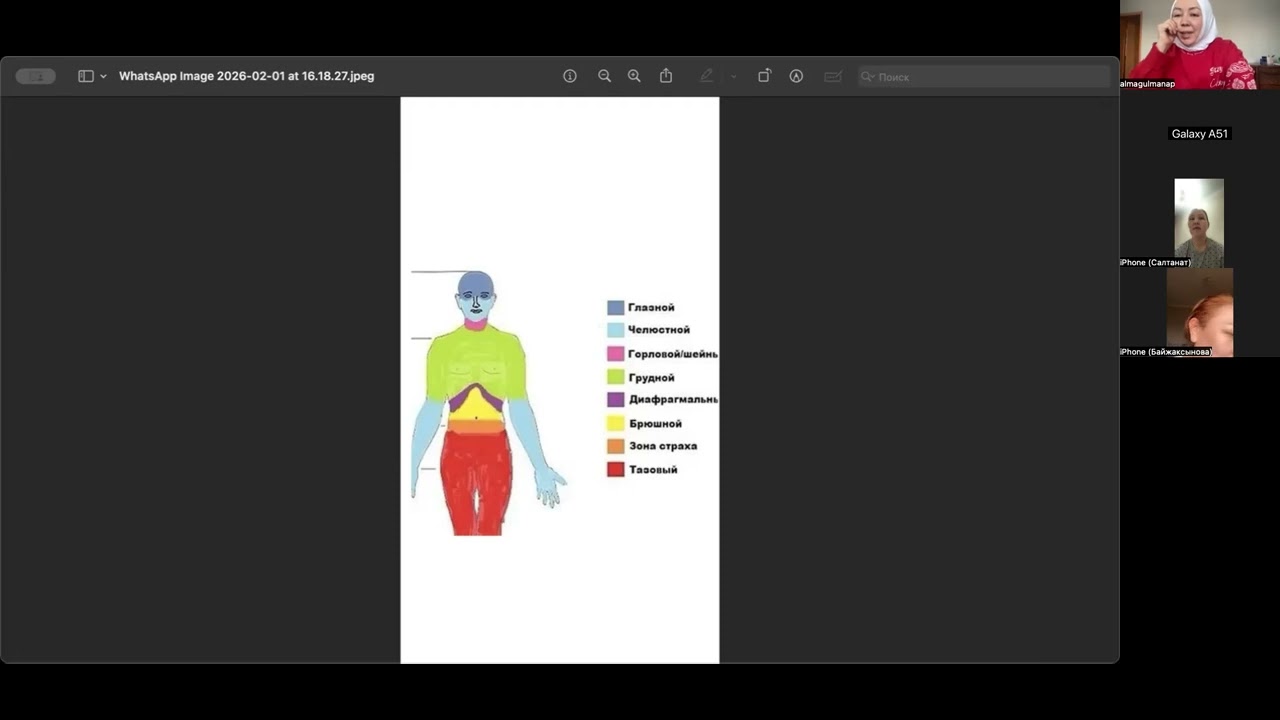
Task: Show the Markup toolbar
Action: (796, 76)
